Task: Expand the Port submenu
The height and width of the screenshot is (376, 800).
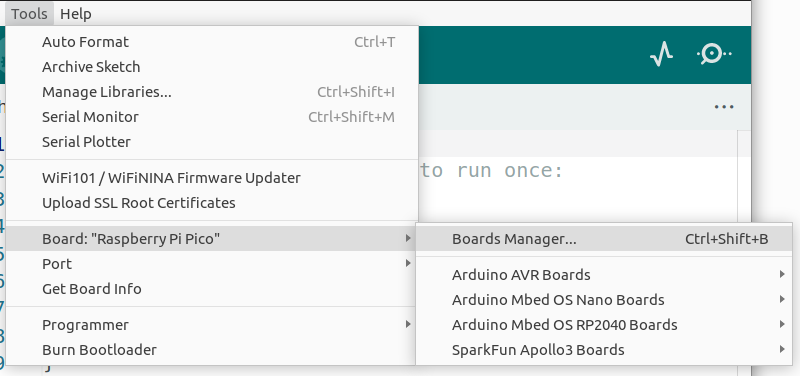Action: (x=212, y=264)
